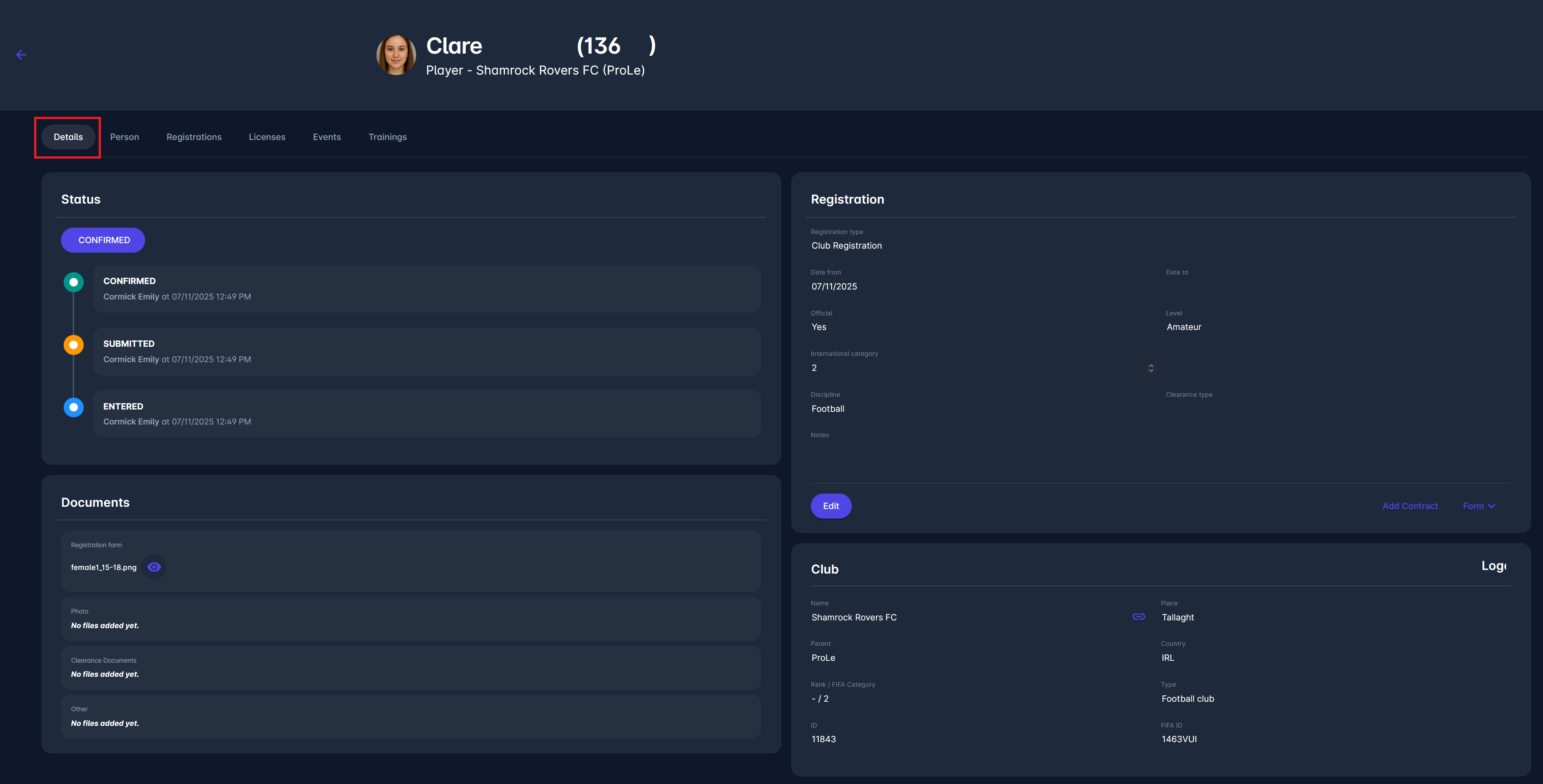This screenshot has height=784, width=1543.
Task: Click the blue ENTERED timeline marker
Action: coord(74,407)
